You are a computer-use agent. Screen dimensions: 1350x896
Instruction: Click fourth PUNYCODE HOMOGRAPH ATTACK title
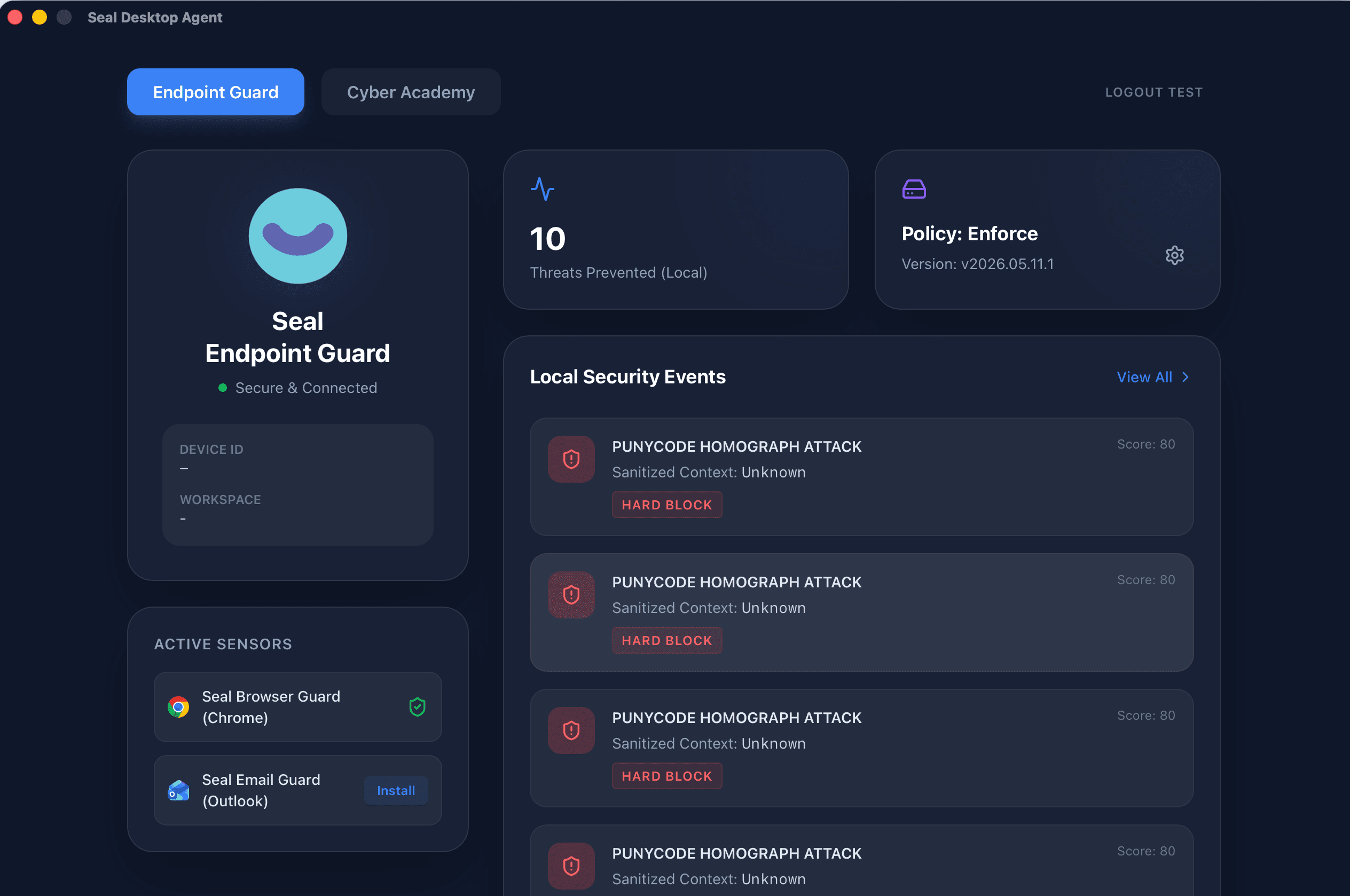pyautogui.click(x=736, y=853)
